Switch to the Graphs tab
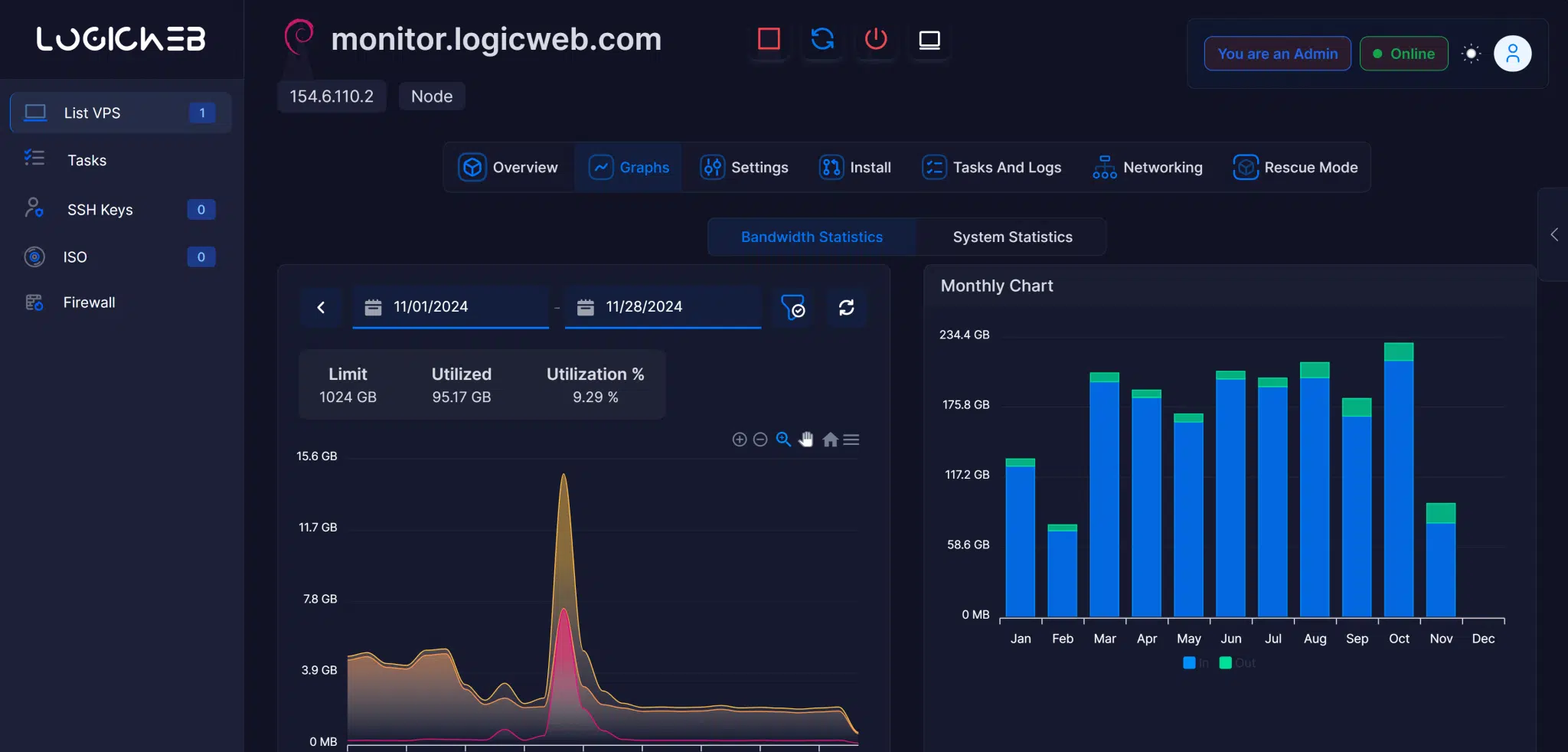This screenshot has height=752, width=1568. click(x=629, y=167)
